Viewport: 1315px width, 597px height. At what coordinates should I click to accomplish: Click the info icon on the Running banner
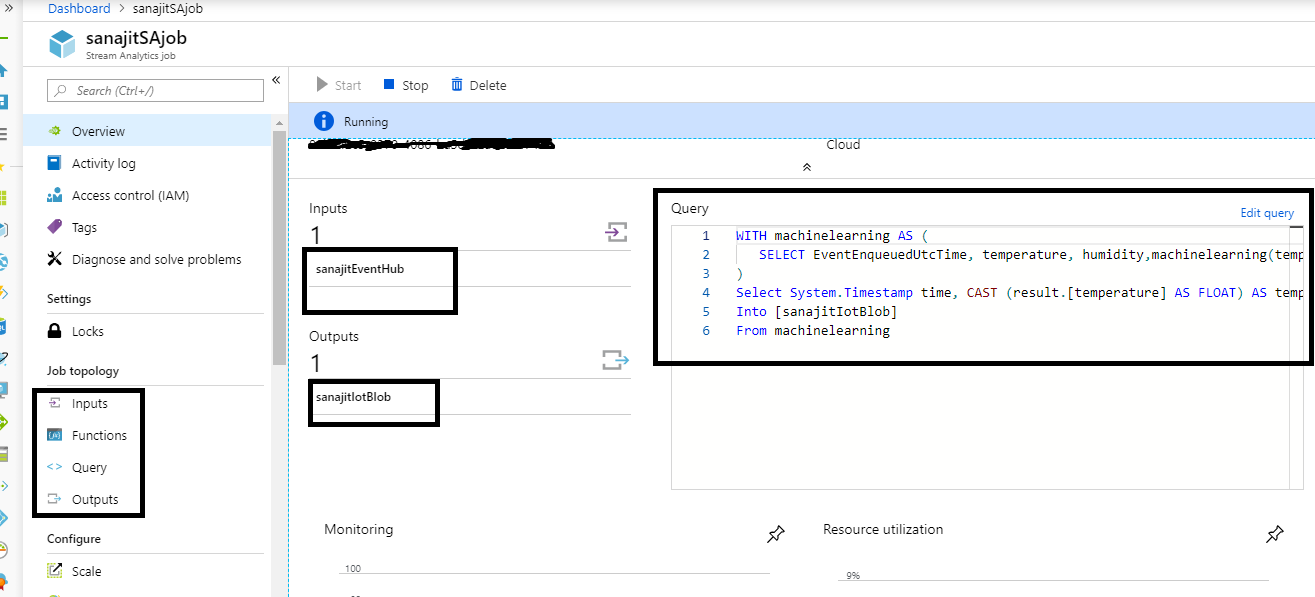323,120
